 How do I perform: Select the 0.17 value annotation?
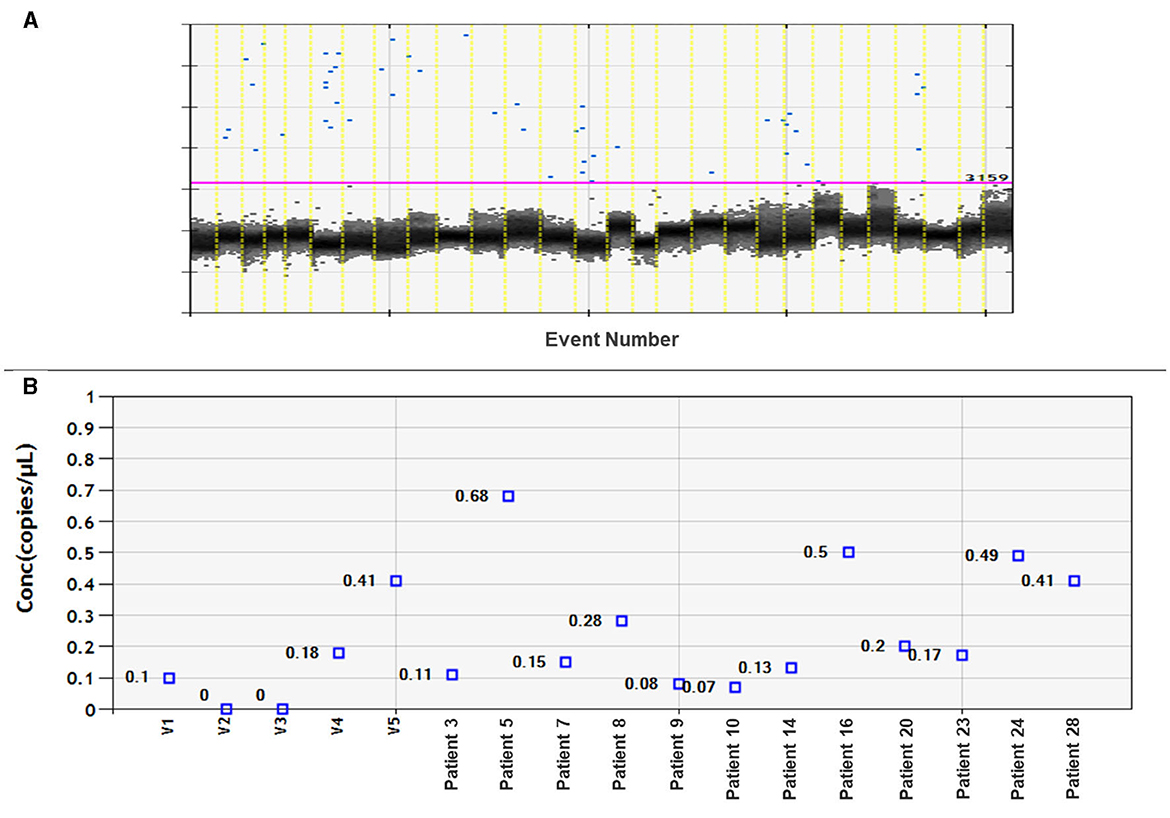point(925,655)
